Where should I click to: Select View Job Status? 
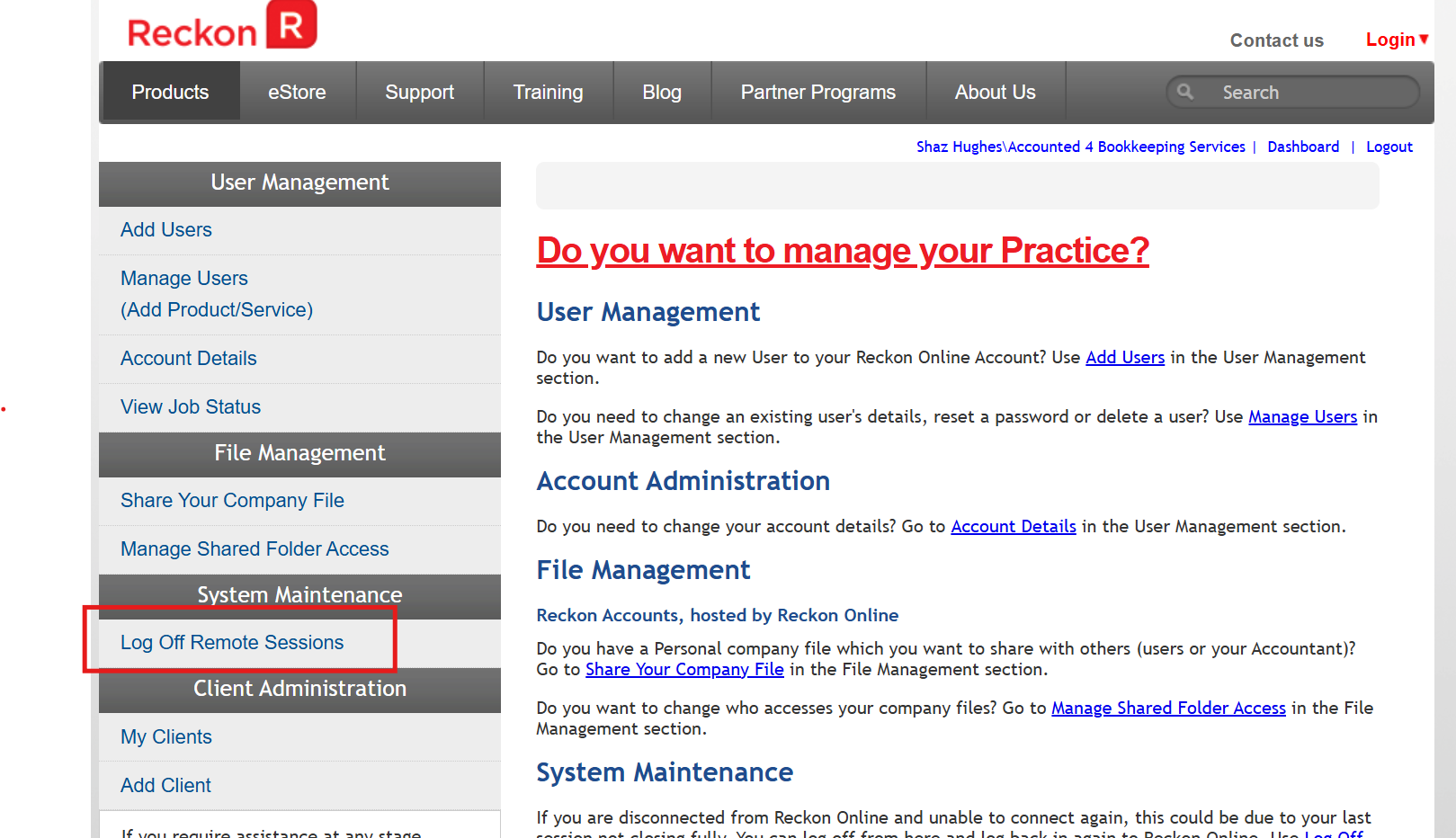coord(191,406)
